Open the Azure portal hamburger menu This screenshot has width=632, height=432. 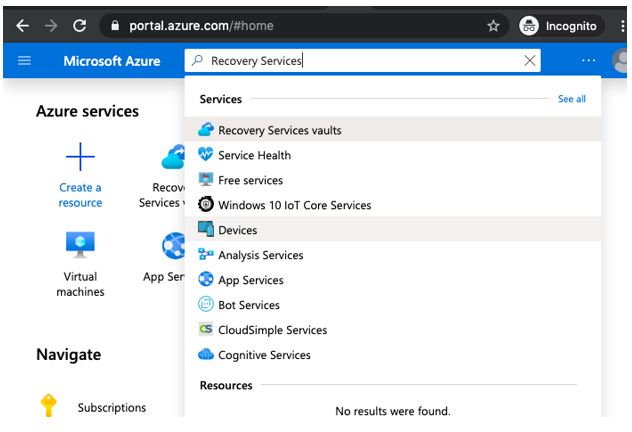[24, 61]
